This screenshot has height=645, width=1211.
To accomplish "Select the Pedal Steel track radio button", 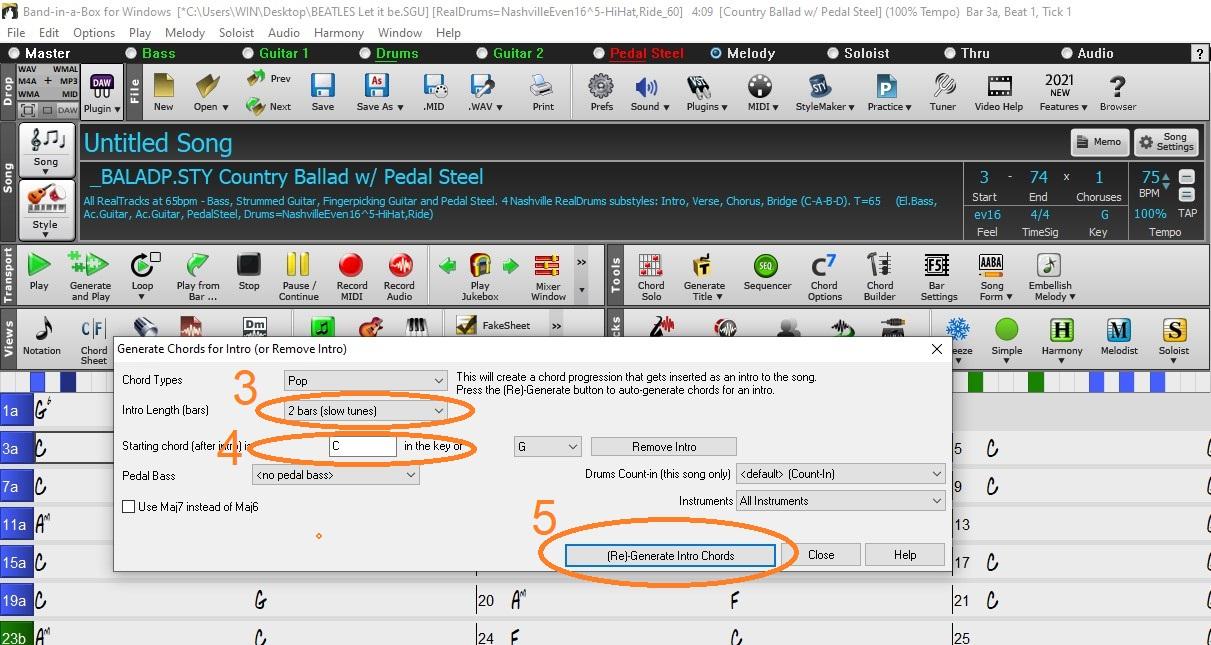I will (599, 53).
